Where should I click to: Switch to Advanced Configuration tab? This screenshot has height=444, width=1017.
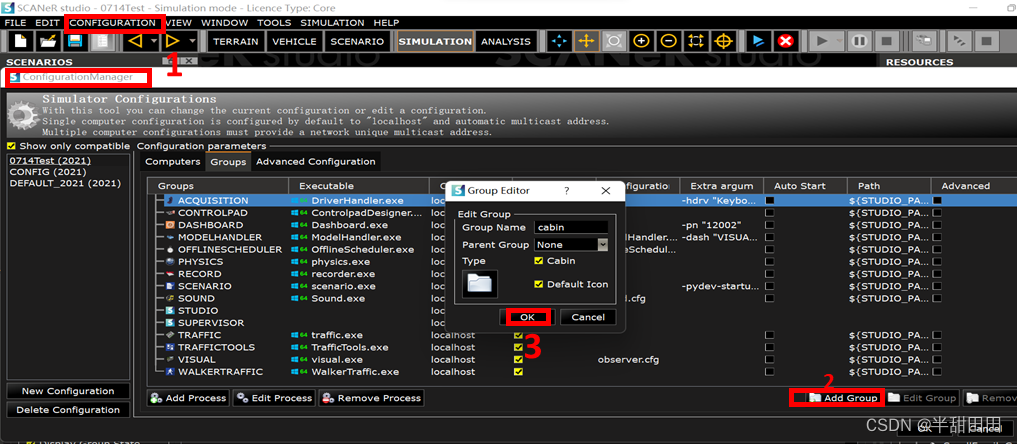click(x=316, y=161)
